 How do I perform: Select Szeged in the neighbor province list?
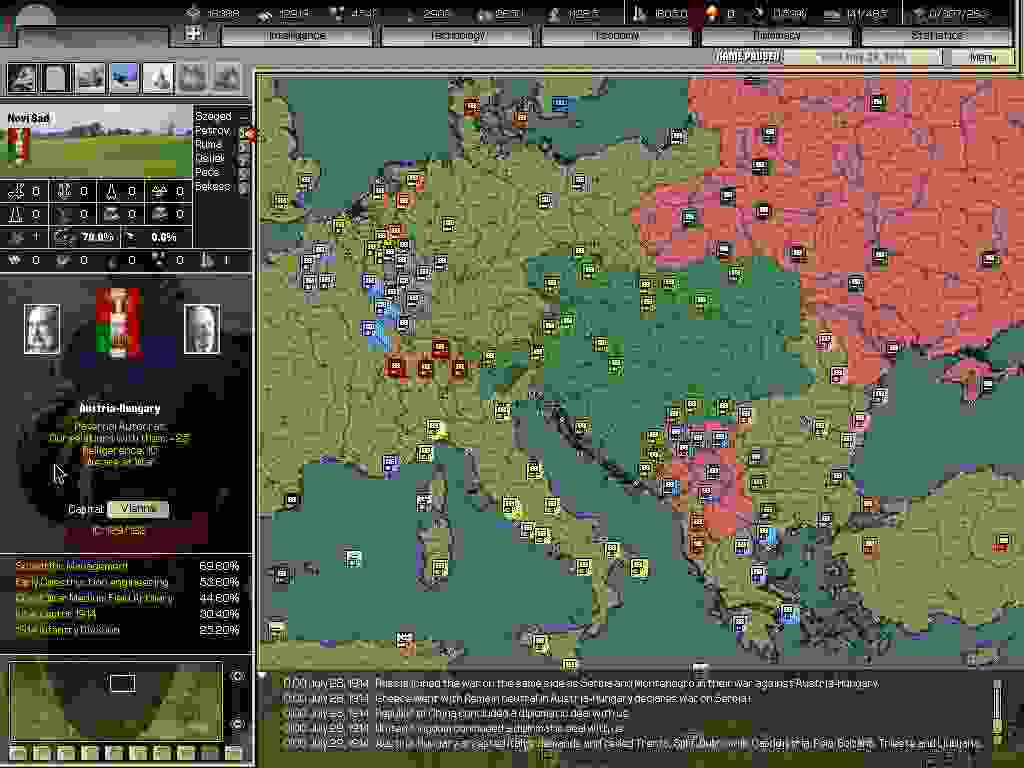point(213,117)
